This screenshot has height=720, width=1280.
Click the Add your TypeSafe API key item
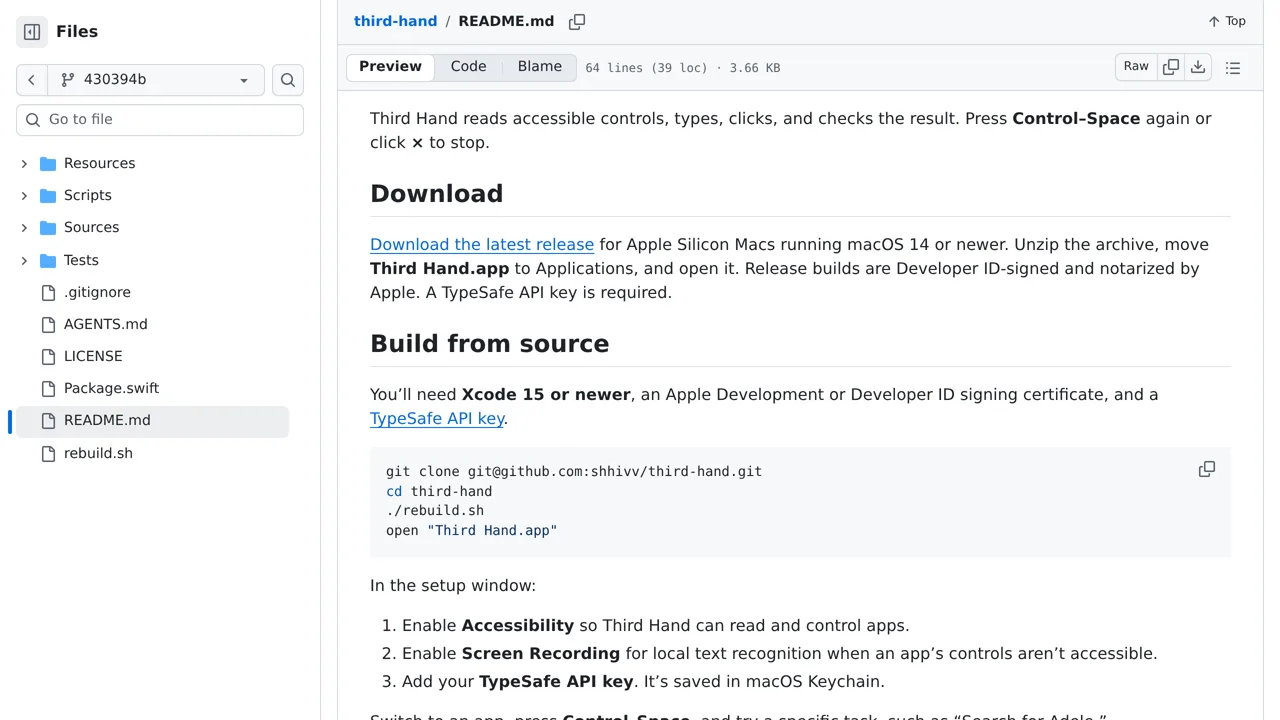643,682
